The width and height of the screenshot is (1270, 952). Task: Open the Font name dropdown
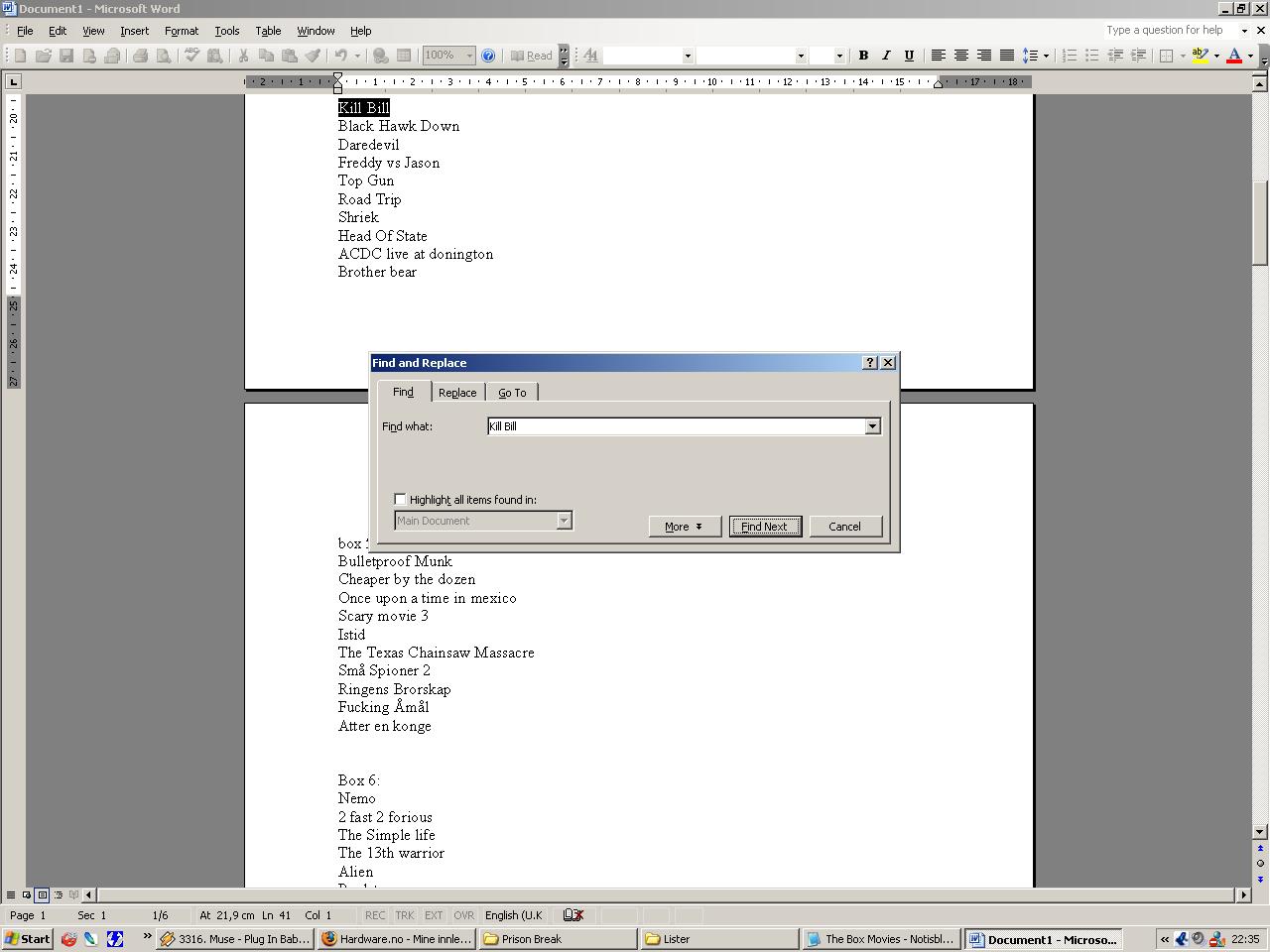801,56
